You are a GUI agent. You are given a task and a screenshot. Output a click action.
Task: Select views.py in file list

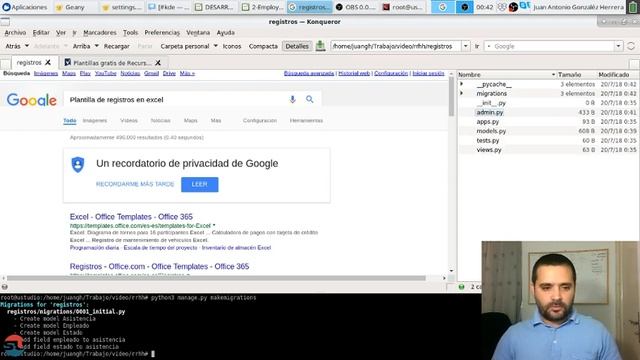489,150
